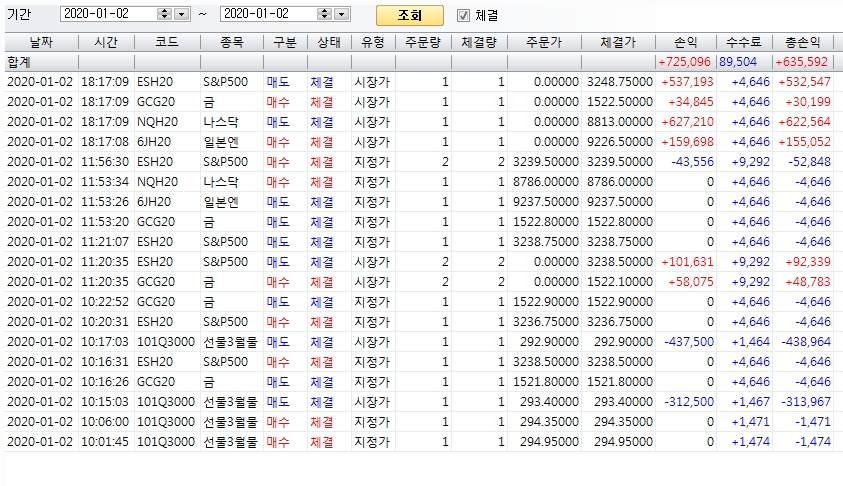The image size is (843, 486).
Task: Click the 11:53:26 time cell
Action: coord(105,202)
